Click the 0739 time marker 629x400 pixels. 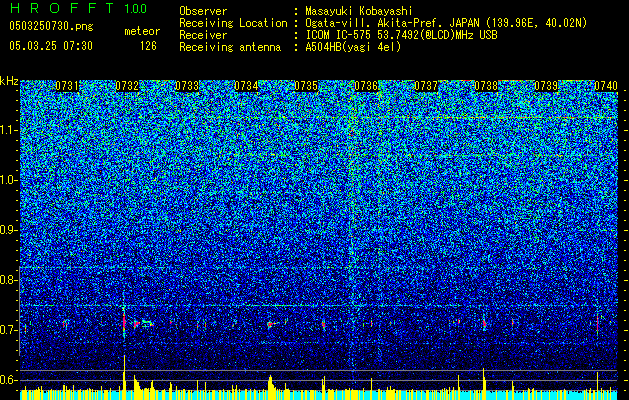[546, 86]
